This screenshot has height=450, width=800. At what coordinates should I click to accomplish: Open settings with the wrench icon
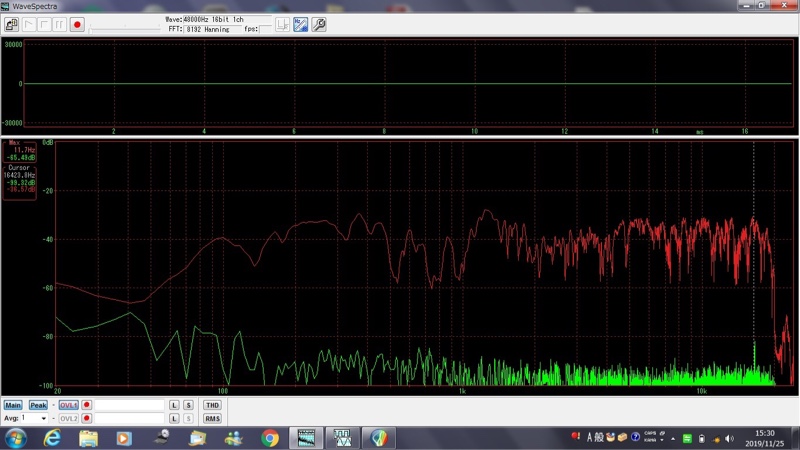click(319, 24)
